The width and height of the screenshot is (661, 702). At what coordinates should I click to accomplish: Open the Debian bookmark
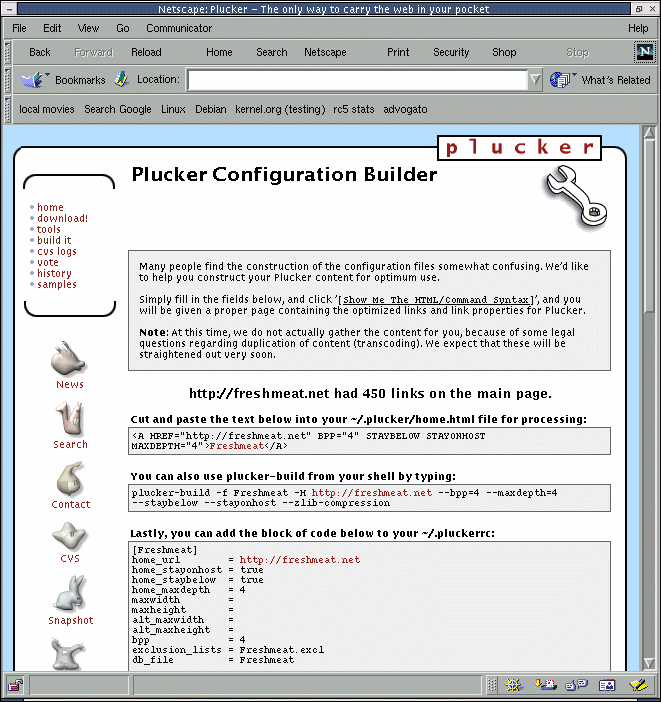pyautogui.click(x=210, y=109)
